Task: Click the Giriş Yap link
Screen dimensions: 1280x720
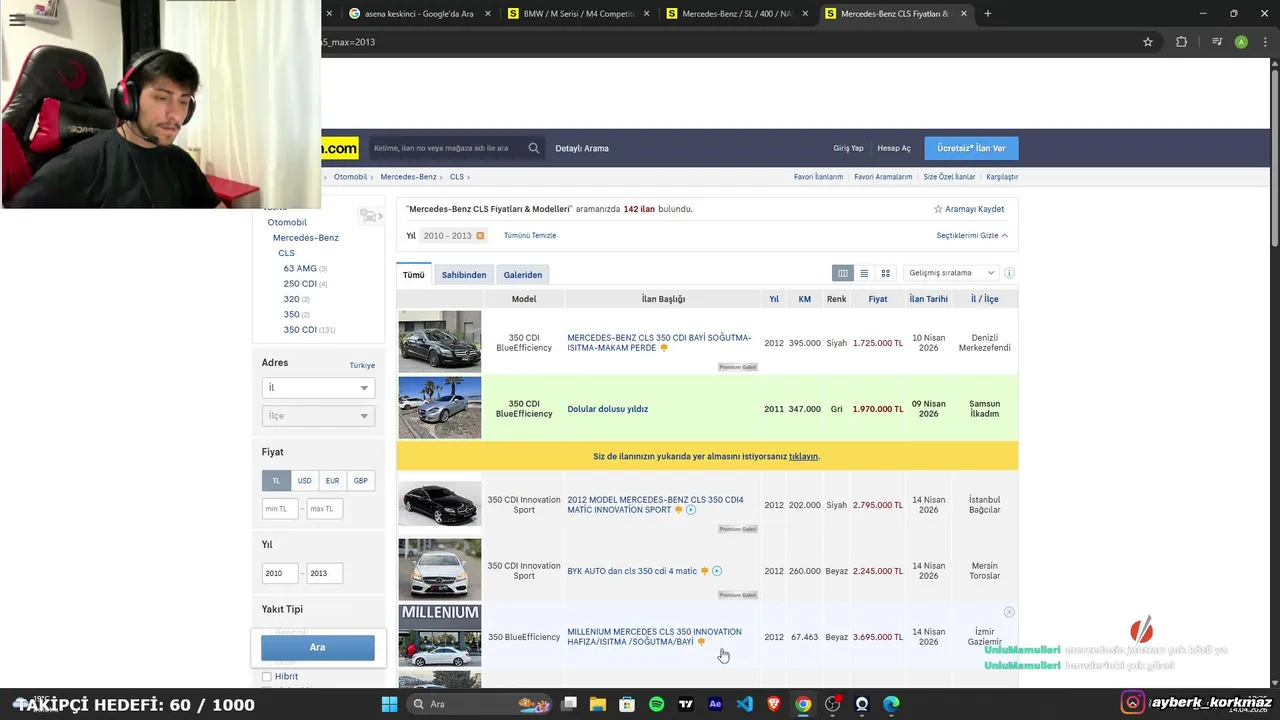Action: (x=848, y=148)
